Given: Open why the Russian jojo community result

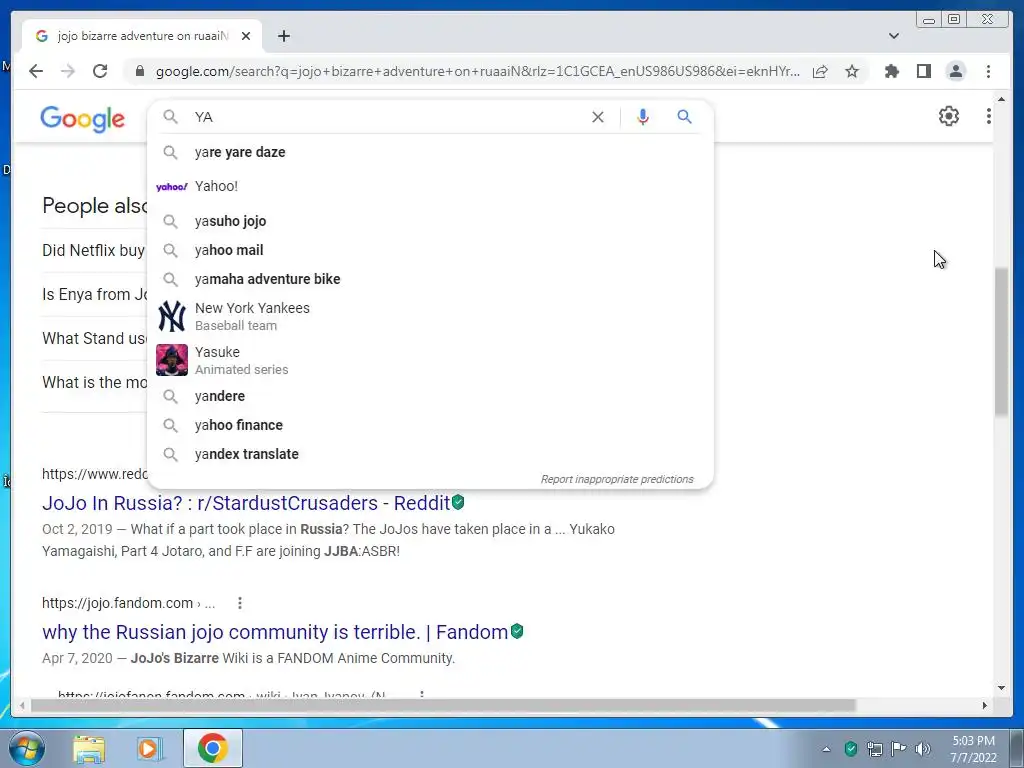Looking at the screenshot, I should (x=275, y=632).
